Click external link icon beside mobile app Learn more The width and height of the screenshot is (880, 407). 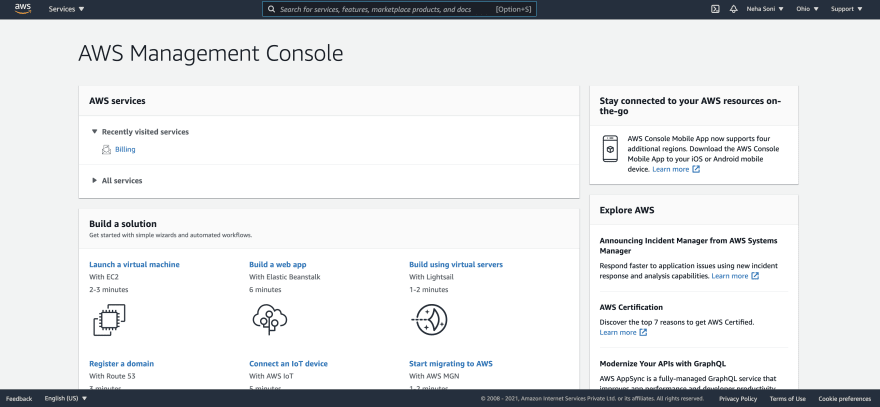[696, 169]
